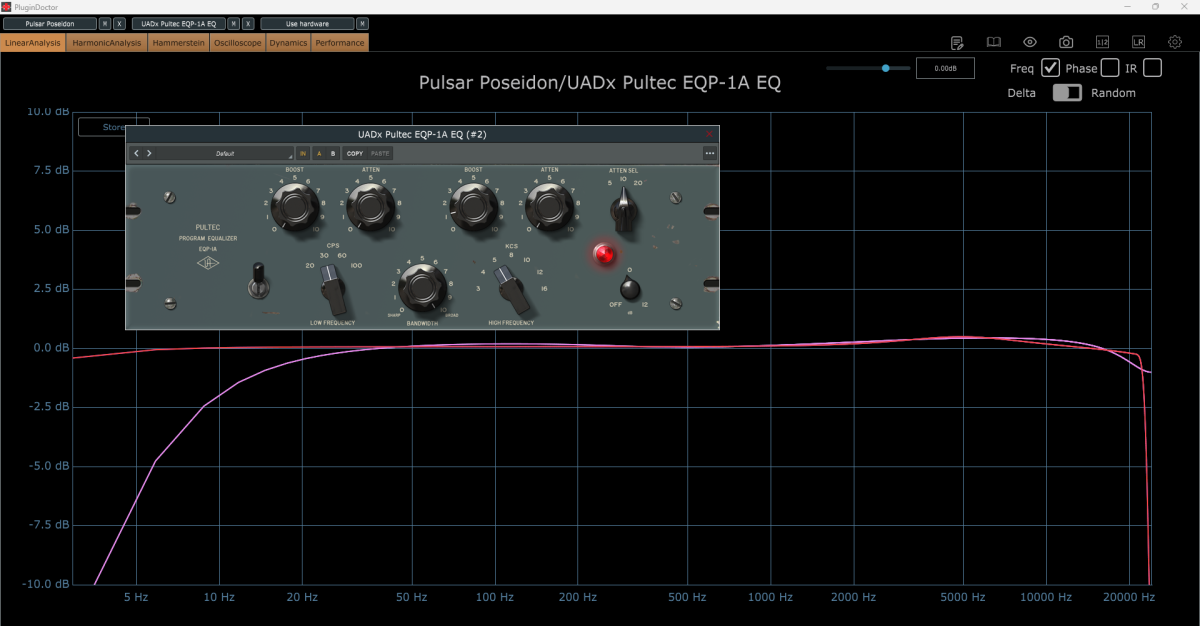Click the low frequency BOOST knob

294,207
